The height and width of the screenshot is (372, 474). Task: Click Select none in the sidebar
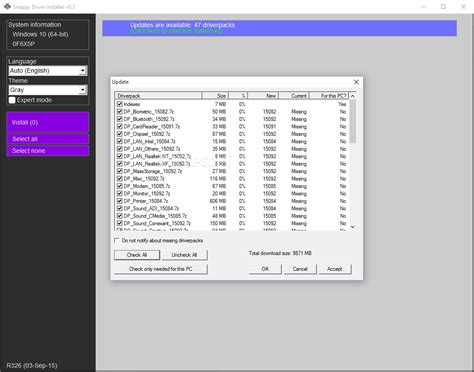pyautogui.click(x=48, y=151)
